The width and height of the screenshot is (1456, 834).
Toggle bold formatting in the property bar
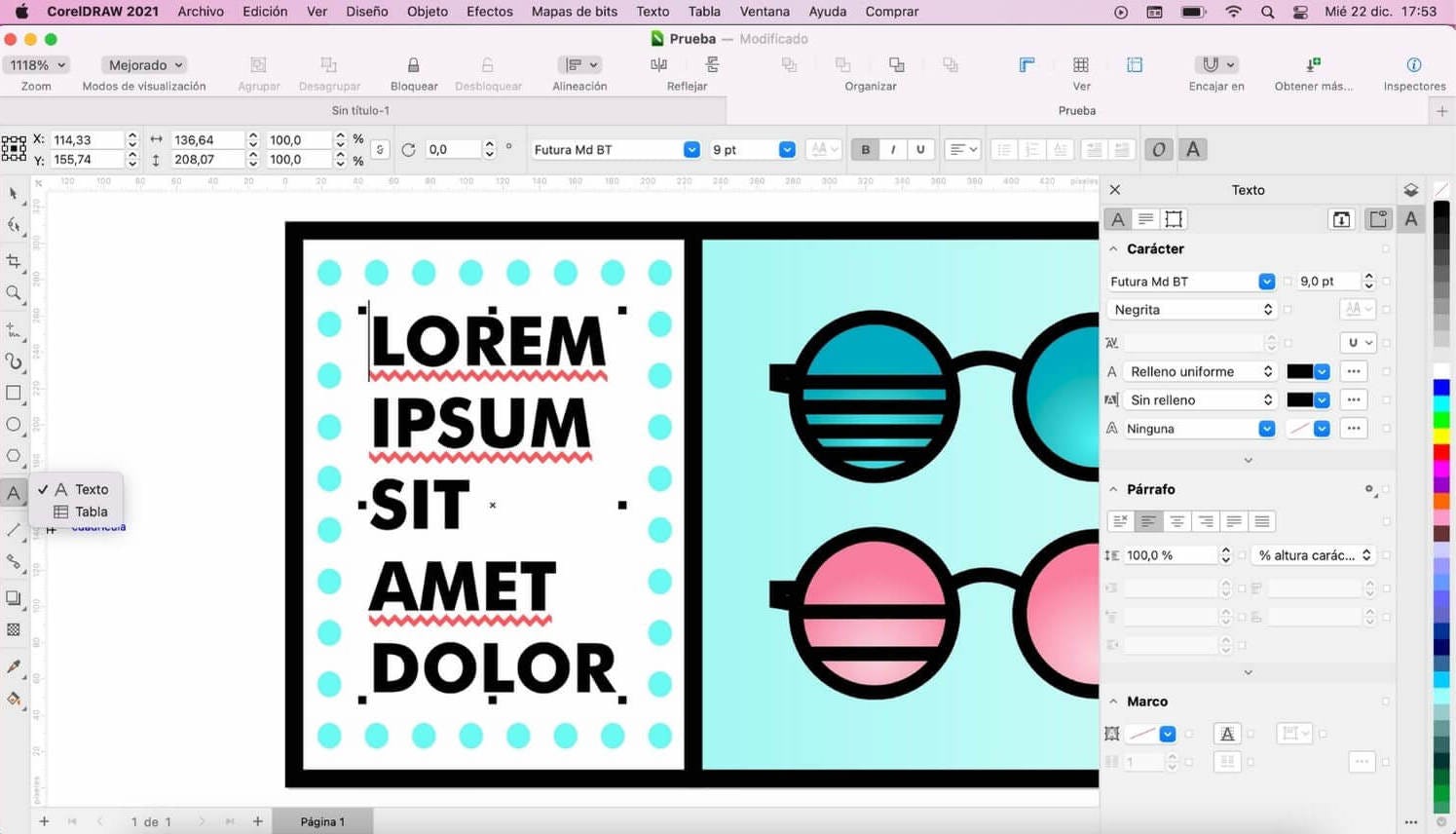[865, 149]
